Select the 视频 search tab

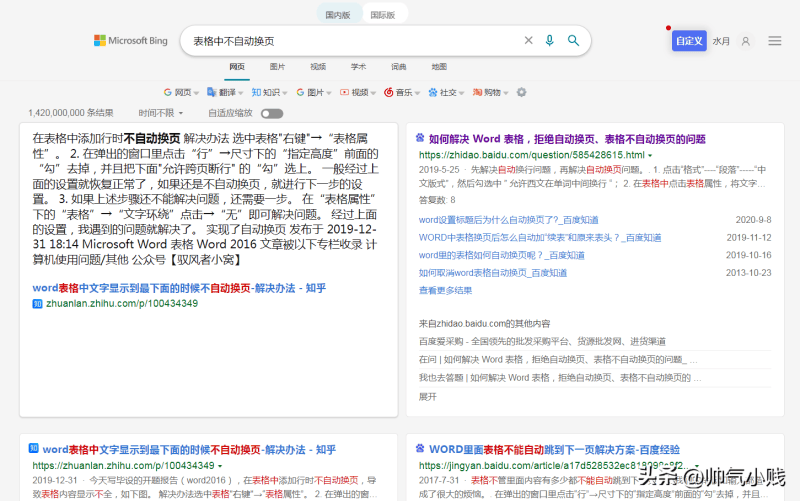click(318, 66)
